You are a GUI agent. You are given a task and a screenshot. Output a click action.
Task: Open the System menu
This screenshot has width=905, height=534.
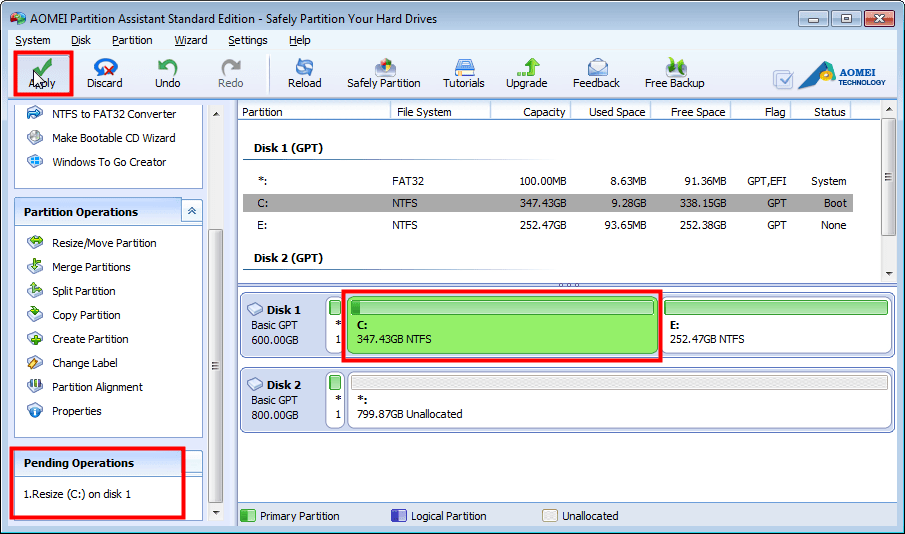pyautogui.click(x=32, y=40)
